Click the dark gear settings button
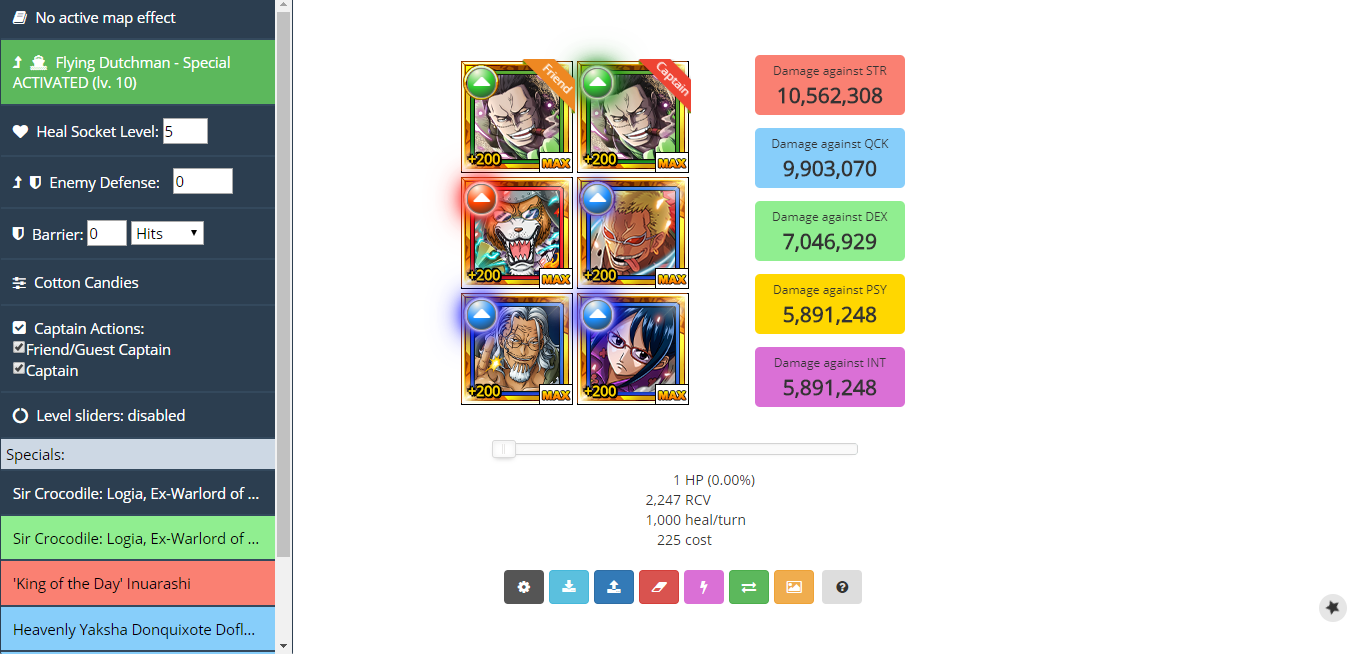This screenshot has height=654, width=1365. pyautogui.click(x=524, y=587)
